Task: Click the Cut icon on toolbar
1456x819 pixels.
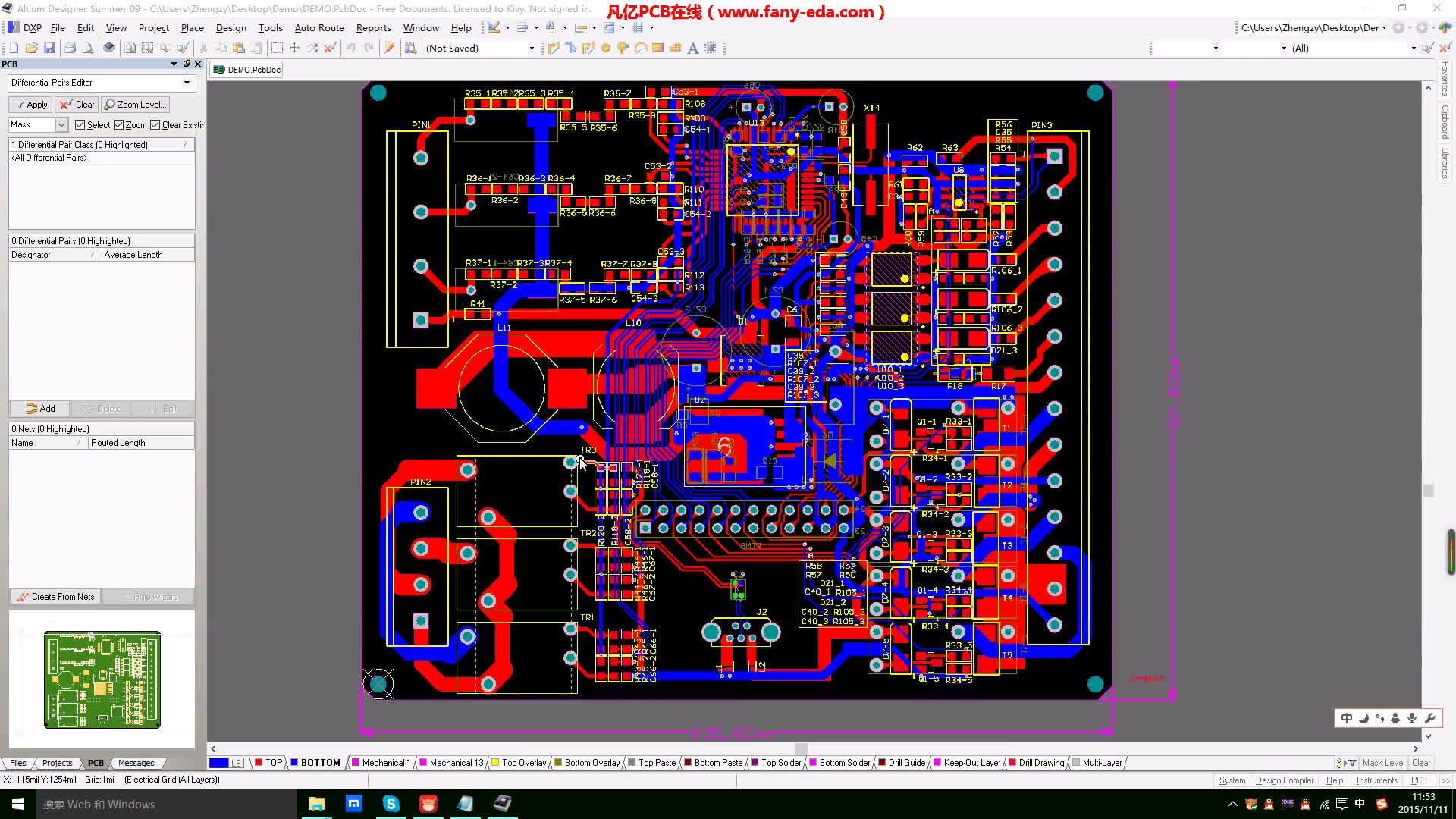Action: tap(202, 48)
